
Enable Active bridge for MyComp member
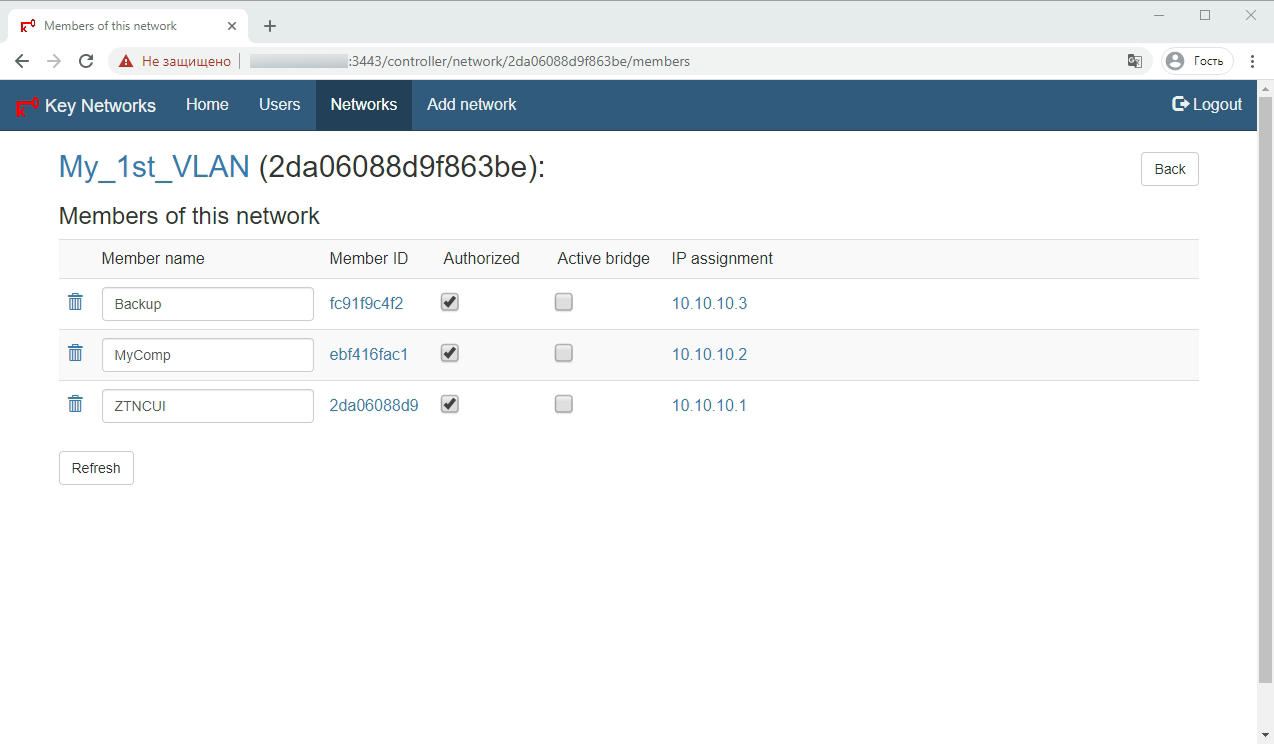[564, 353]
